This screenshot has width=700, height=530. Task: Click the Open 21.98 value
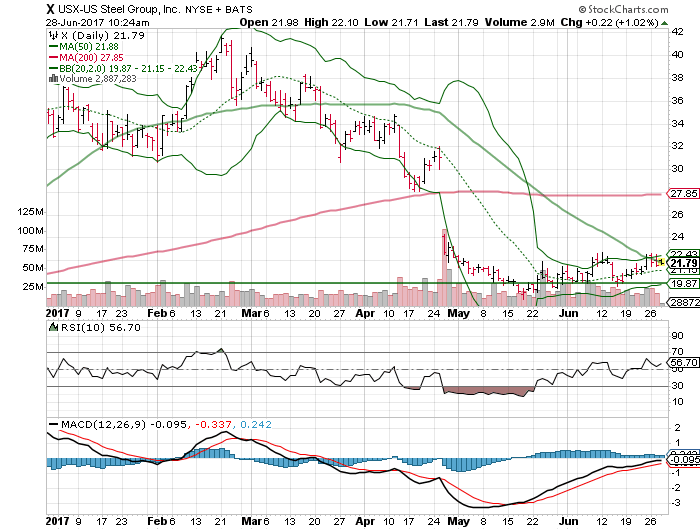pyautogui.click(x=269, y=22)
